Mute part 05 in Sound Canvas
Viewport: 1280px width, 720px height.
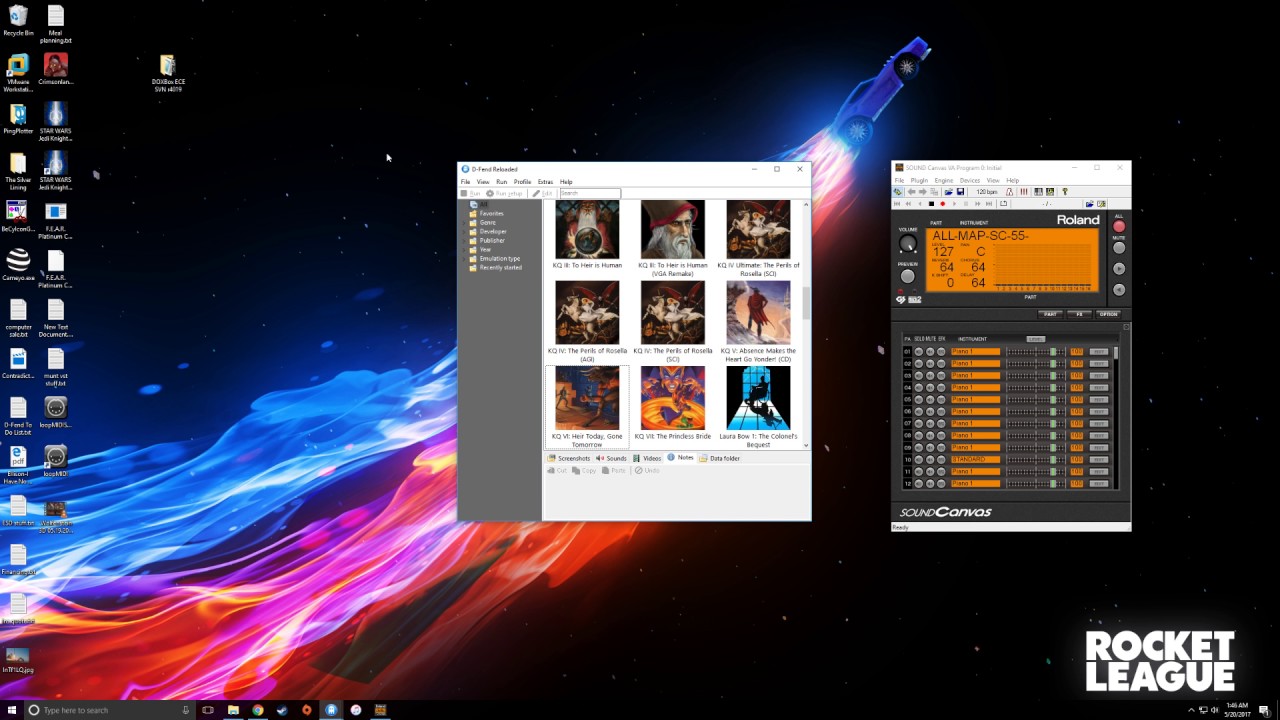(930, 400)
